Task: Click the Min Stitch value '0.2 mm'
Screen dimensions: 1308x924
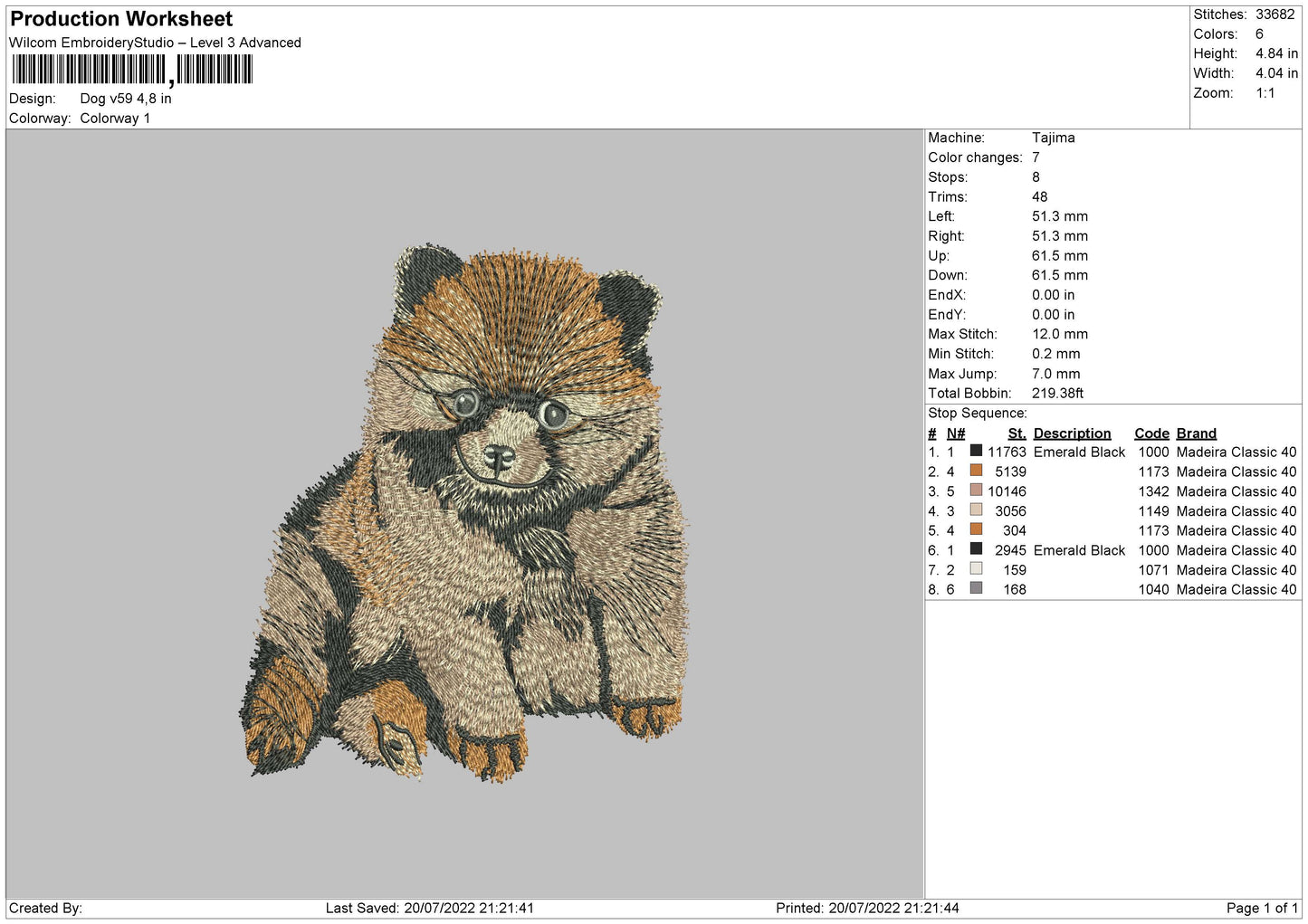Action: click(x=1056, y=354)
